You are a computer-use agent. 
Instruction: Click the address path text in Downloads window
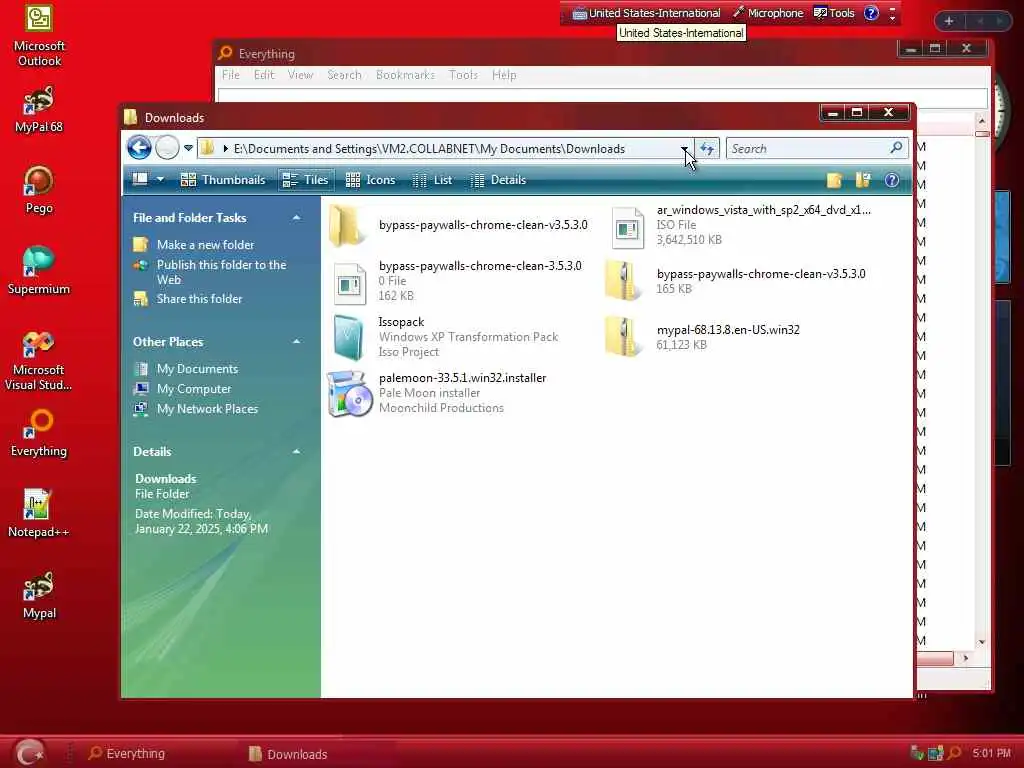[429, 149]
